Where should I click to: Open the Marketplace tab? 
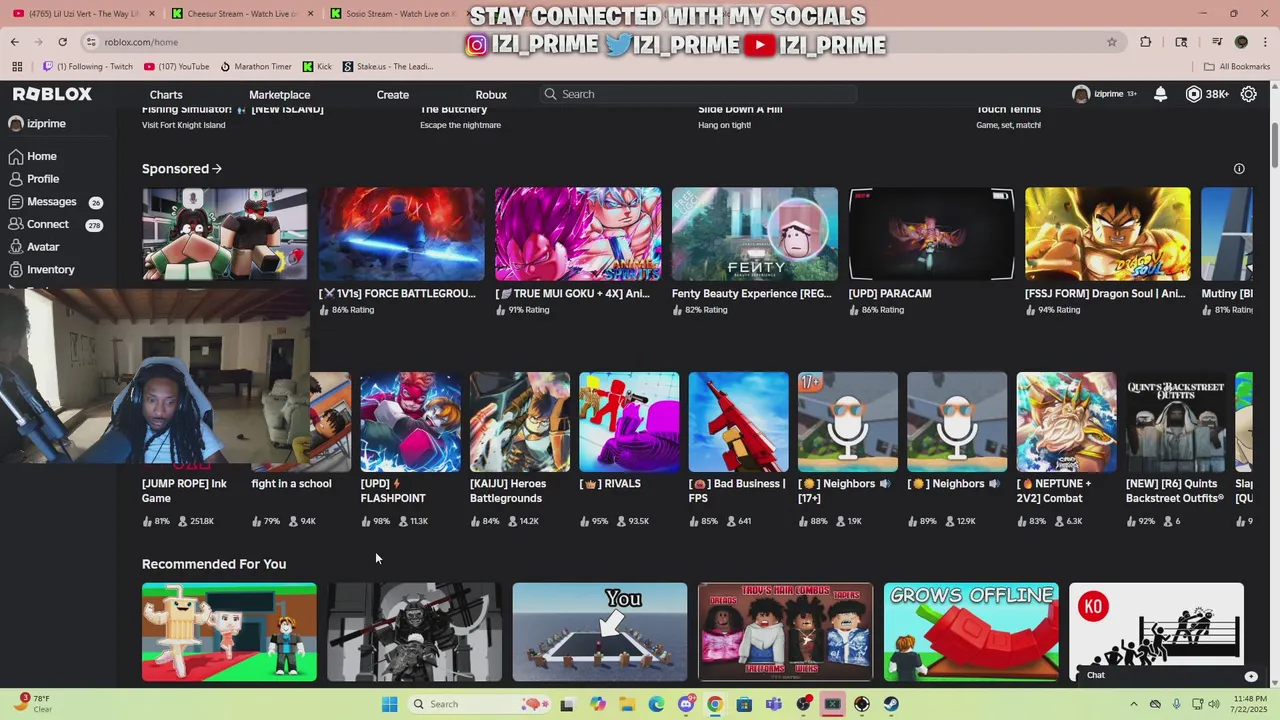coord(280,95)
